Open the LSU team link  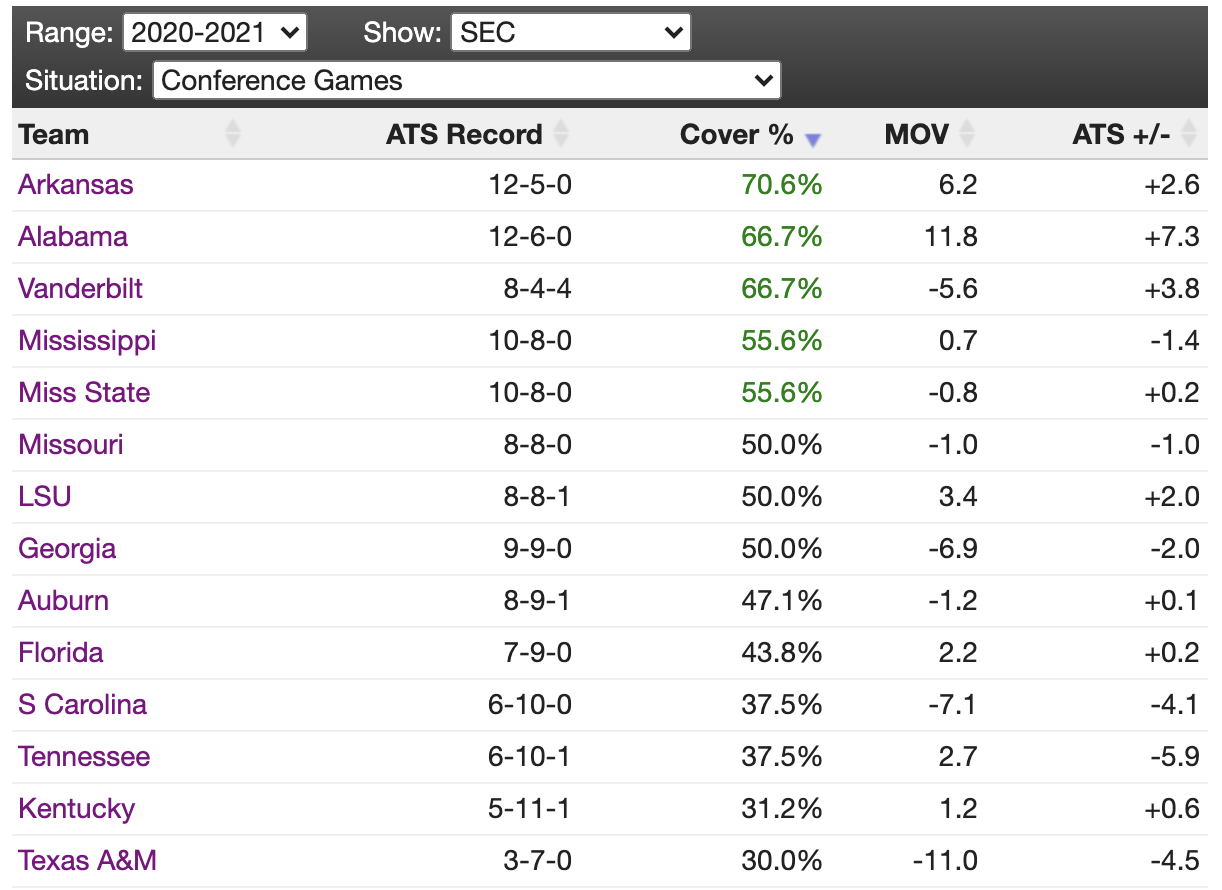click(45, 497)
